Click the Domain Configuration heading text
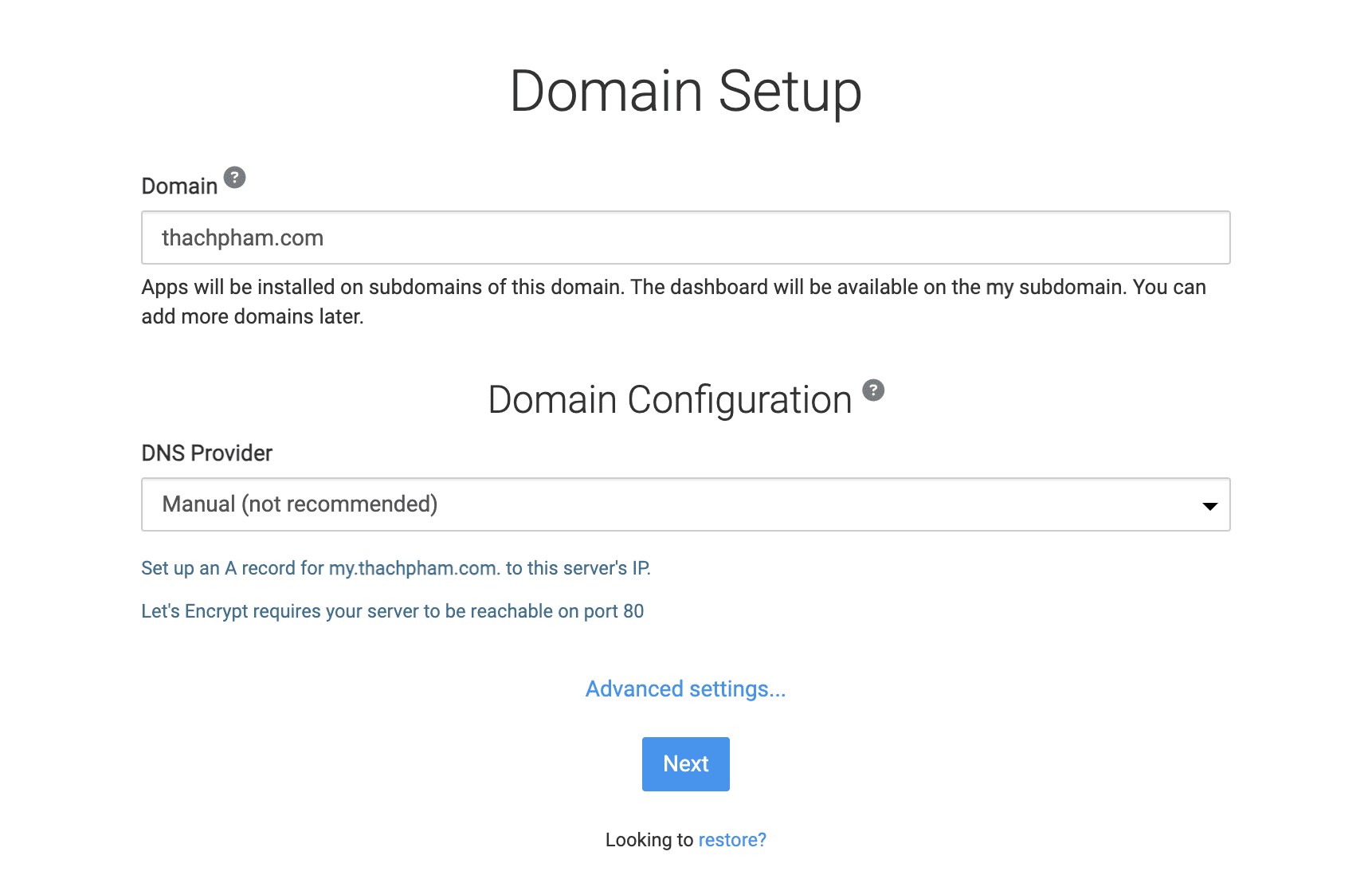 669,400
